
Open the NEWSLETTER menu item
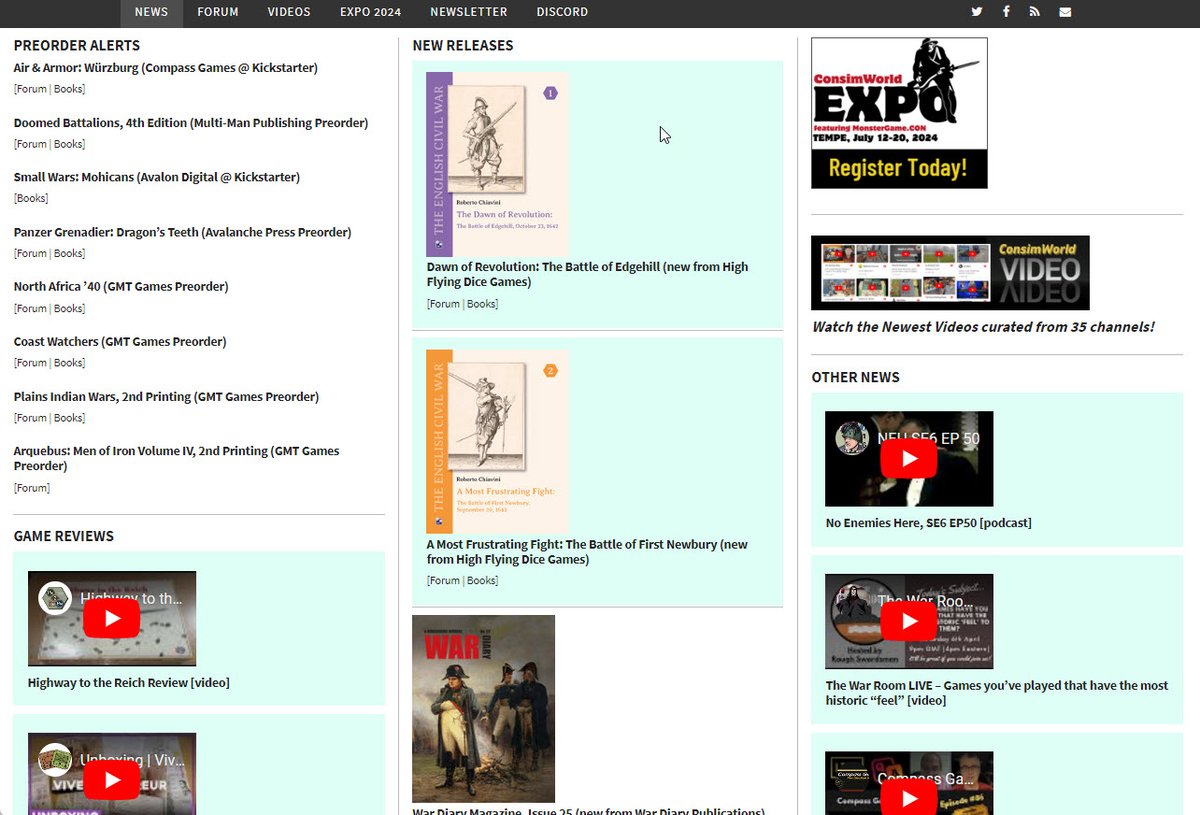coord(469,12)
